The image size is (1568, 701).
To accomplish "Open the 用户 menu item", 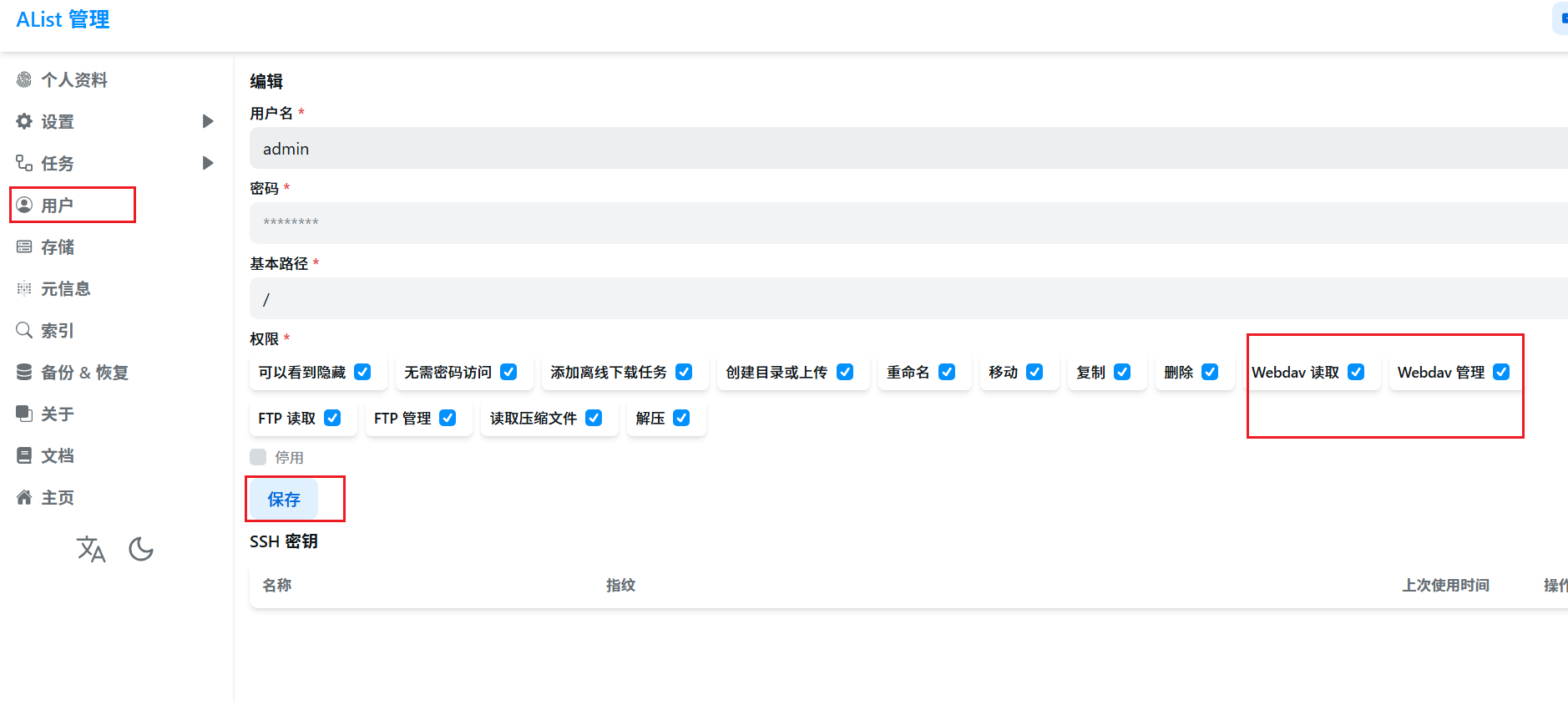I will (58, 205).
